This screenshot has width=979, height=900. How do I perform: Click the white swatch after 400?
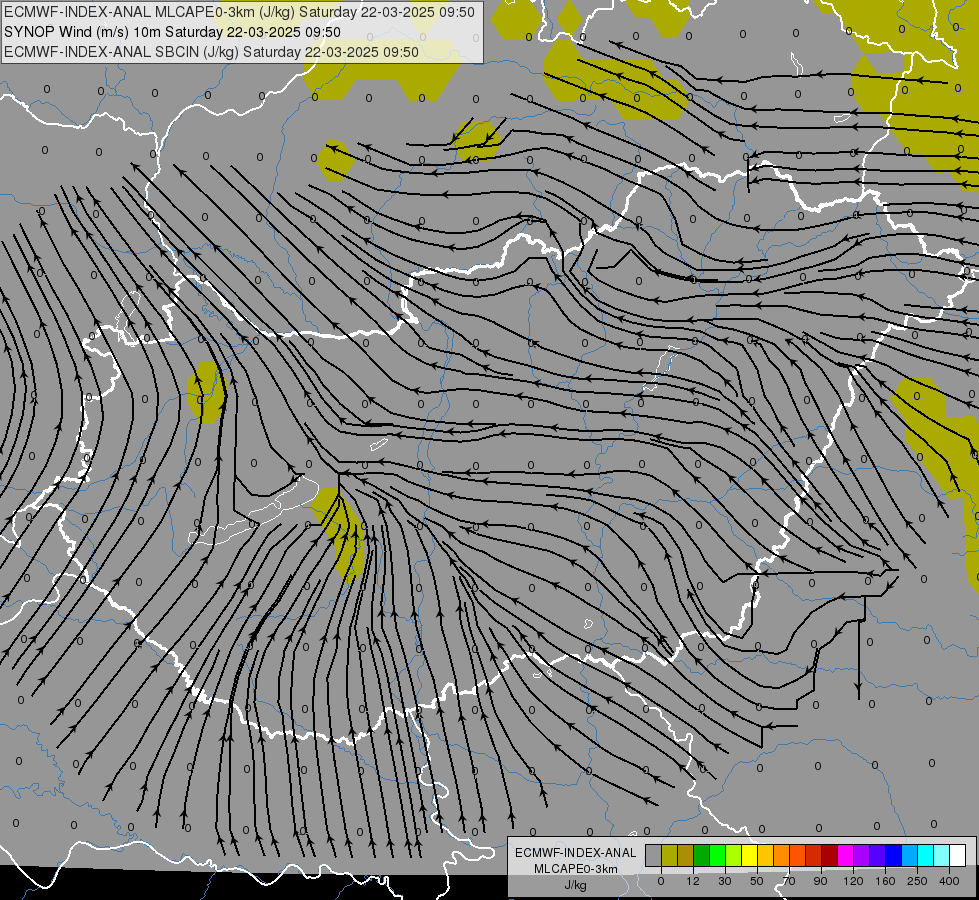(958, 855)
